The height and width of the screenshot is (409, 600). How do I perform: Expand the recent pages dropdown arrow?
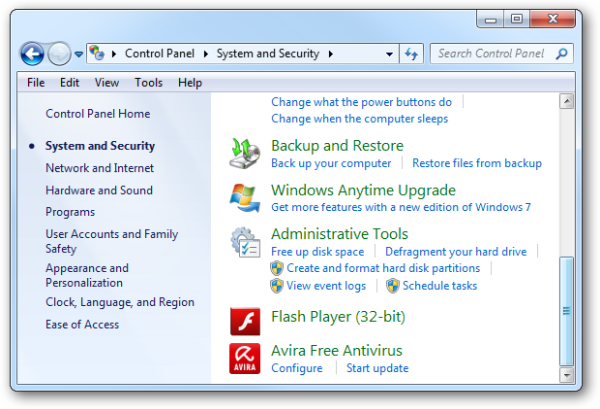[x=79, y=54]
